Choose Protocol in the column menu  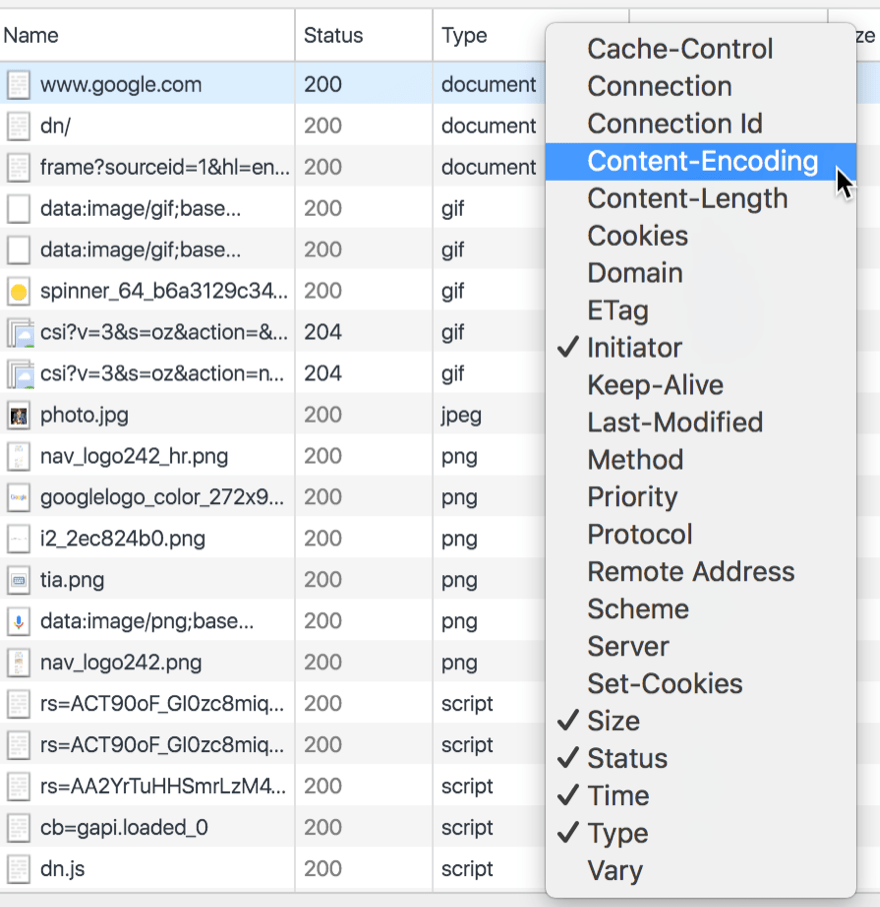639,534
